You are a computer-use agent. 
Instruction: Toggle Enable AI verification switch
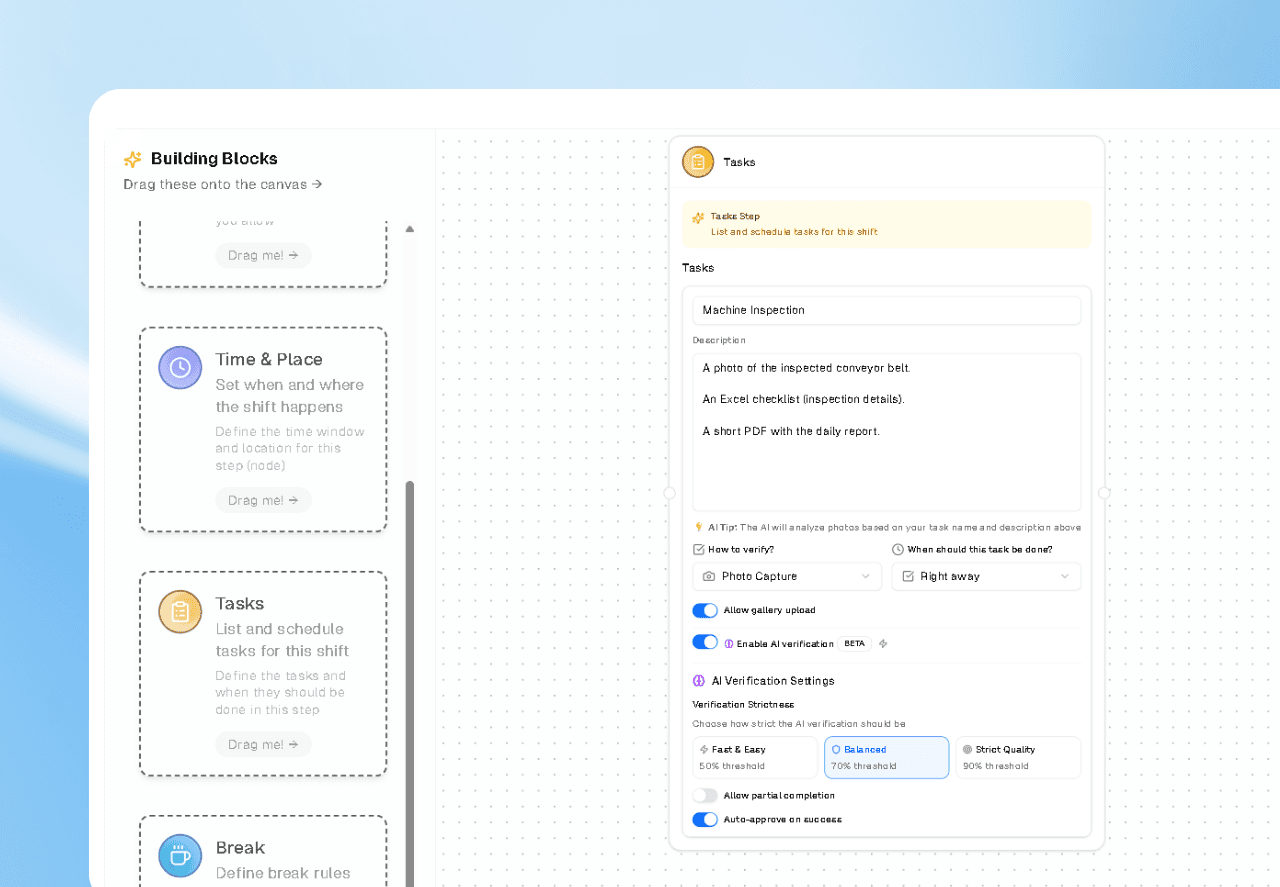(705, 643)
